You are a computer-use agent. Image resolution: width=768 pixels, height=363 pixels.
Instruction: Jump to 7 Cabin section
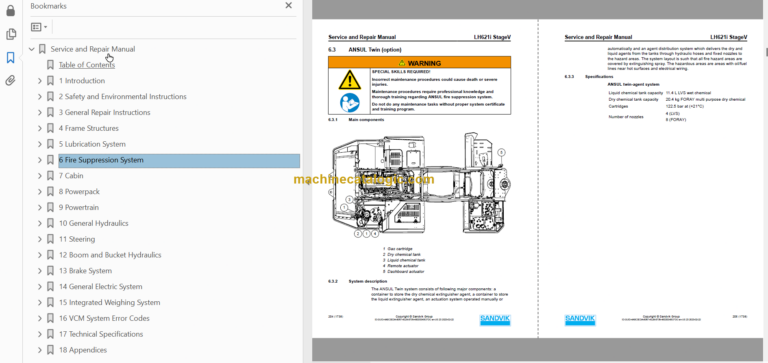click(71, 175)
